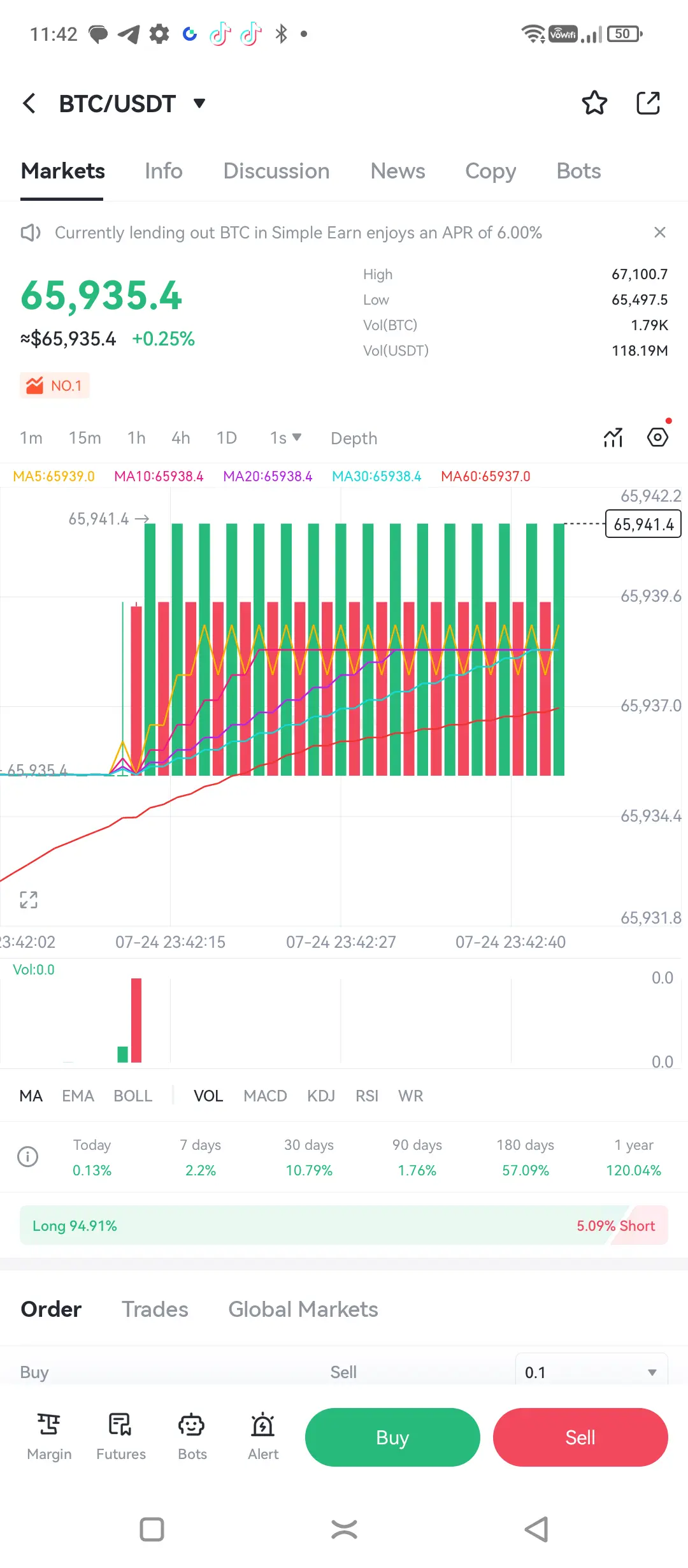Tap the MA5:65939.0 legend value
The width and height of the screenshot is (688, 1568).
54,476
